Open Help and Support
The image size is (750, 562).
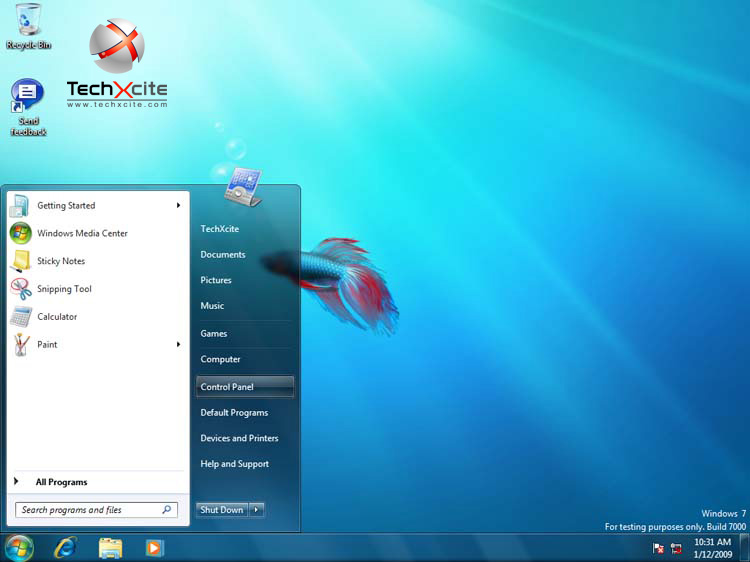tap(235, 464)
